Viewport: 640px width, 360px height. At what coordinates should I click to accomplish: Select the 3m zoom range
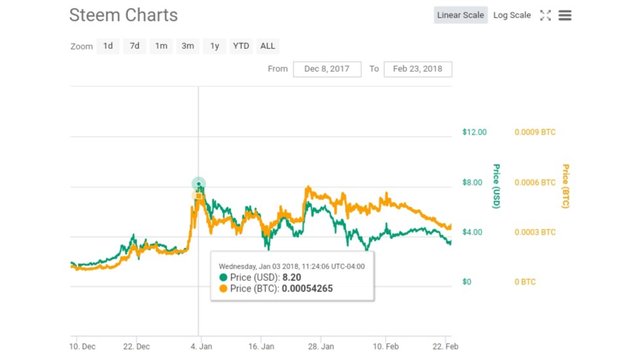pyautogui.click(x=188, y=46)
